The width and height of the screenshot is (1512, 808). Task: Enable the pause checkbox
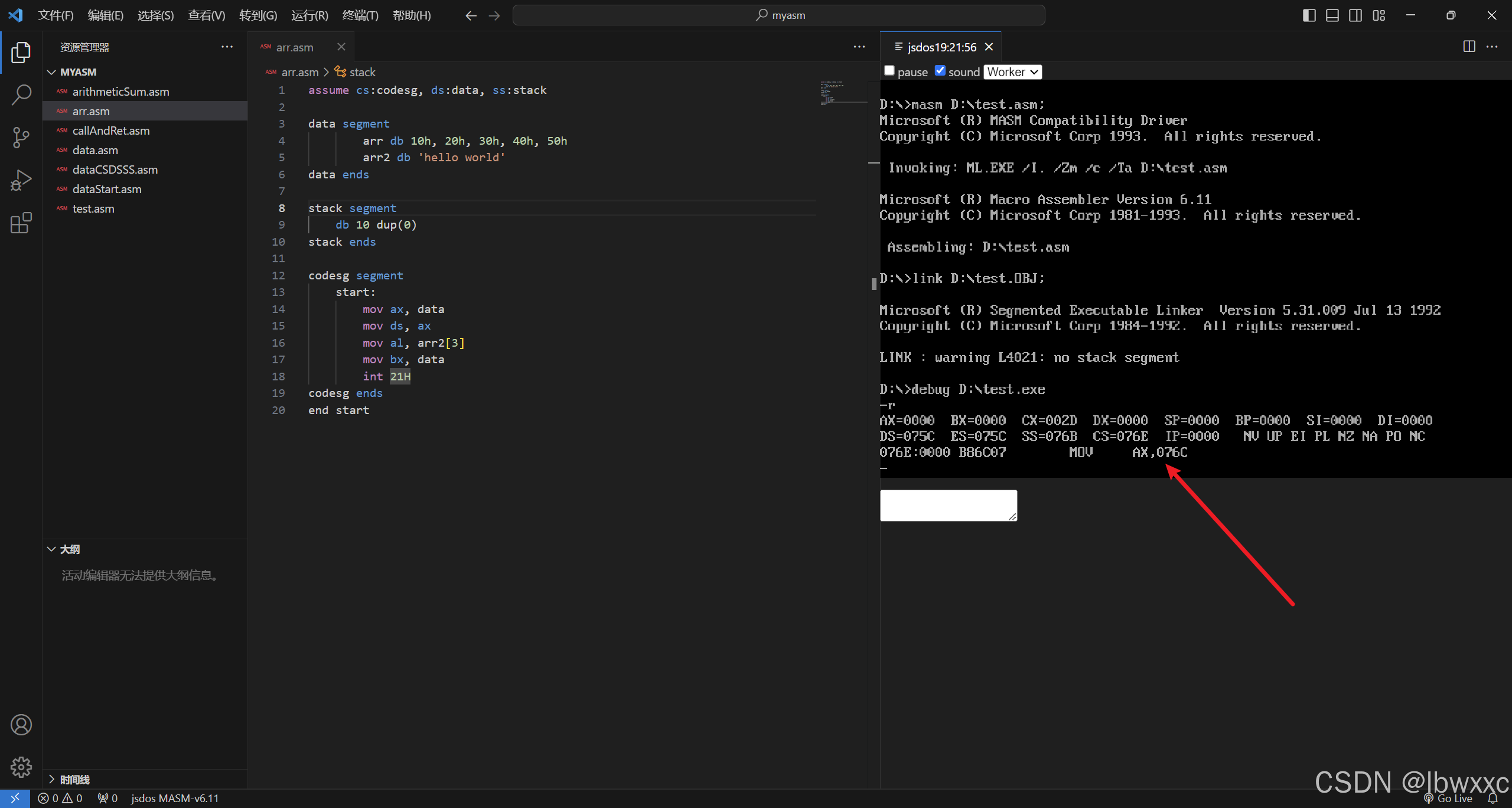pyautogui.click(x=889, y=71)
